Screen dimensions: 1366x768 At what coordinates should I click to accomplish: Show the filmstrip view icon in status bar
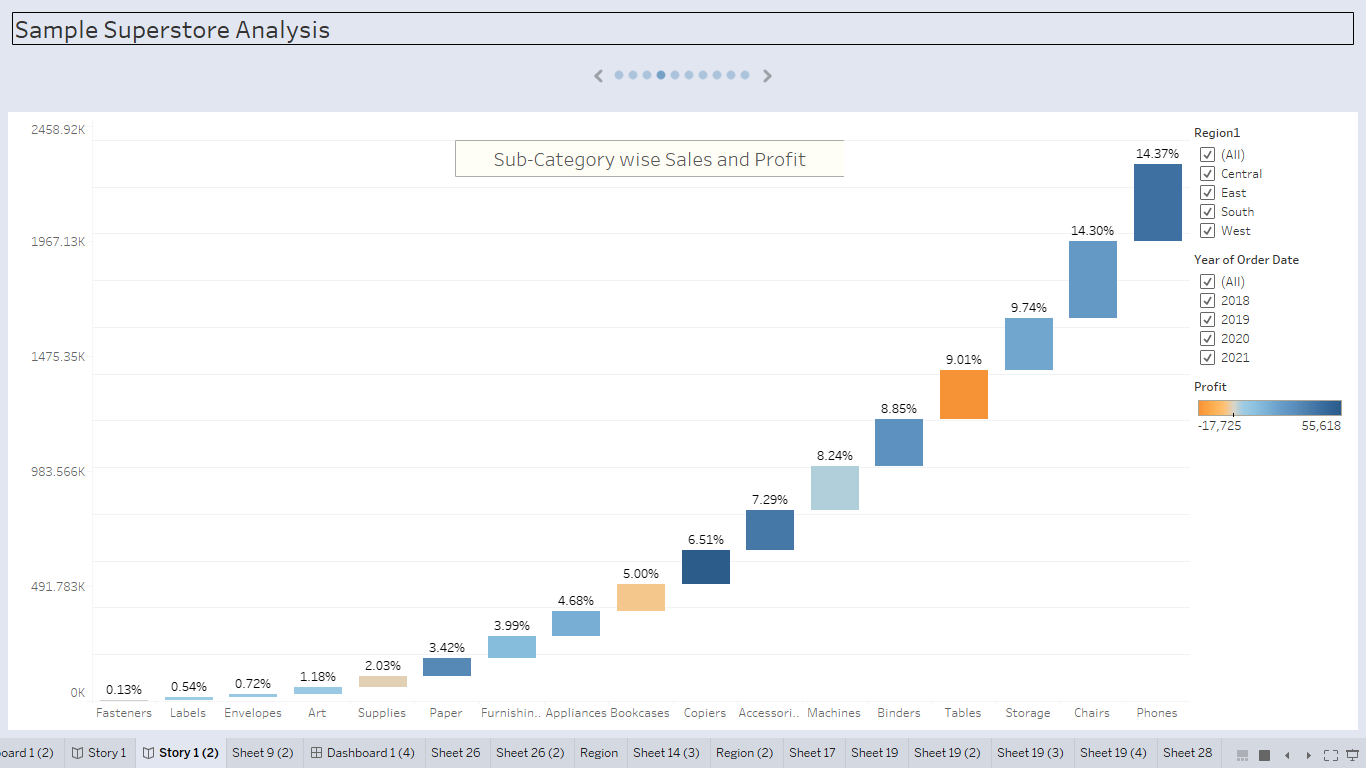coord(1243,755)
